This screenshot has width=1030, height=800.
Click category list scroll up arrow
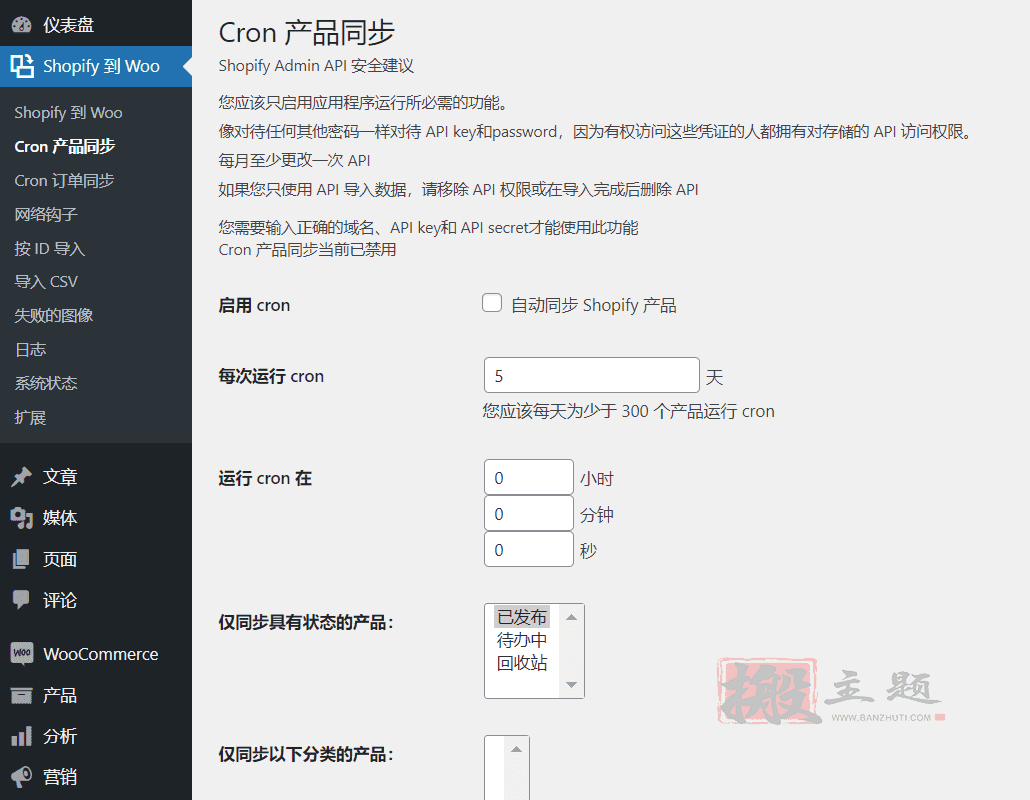pos(516,749)
